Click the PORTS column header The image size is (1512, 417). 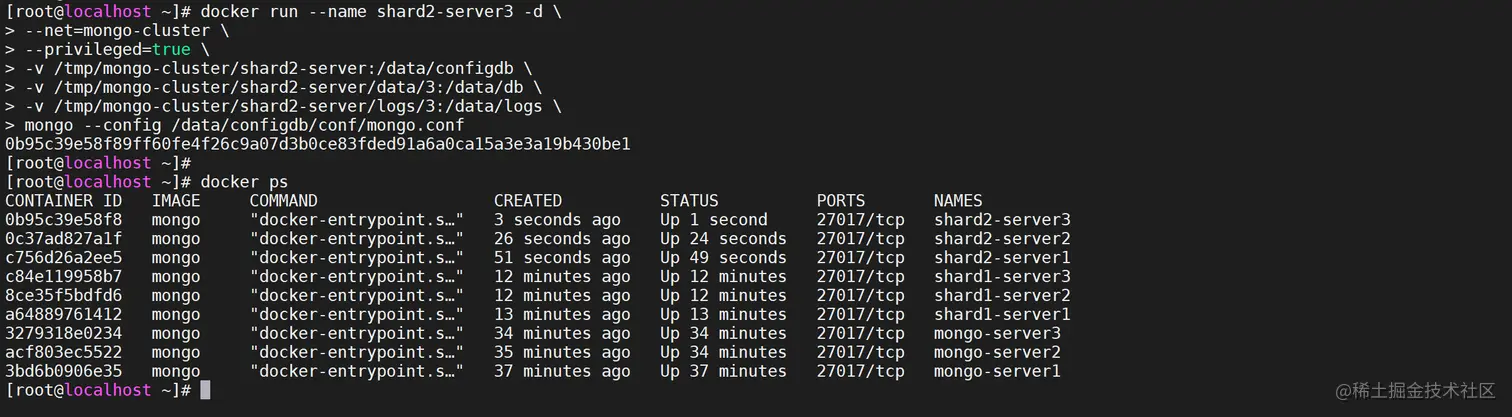tap(841, 200)
